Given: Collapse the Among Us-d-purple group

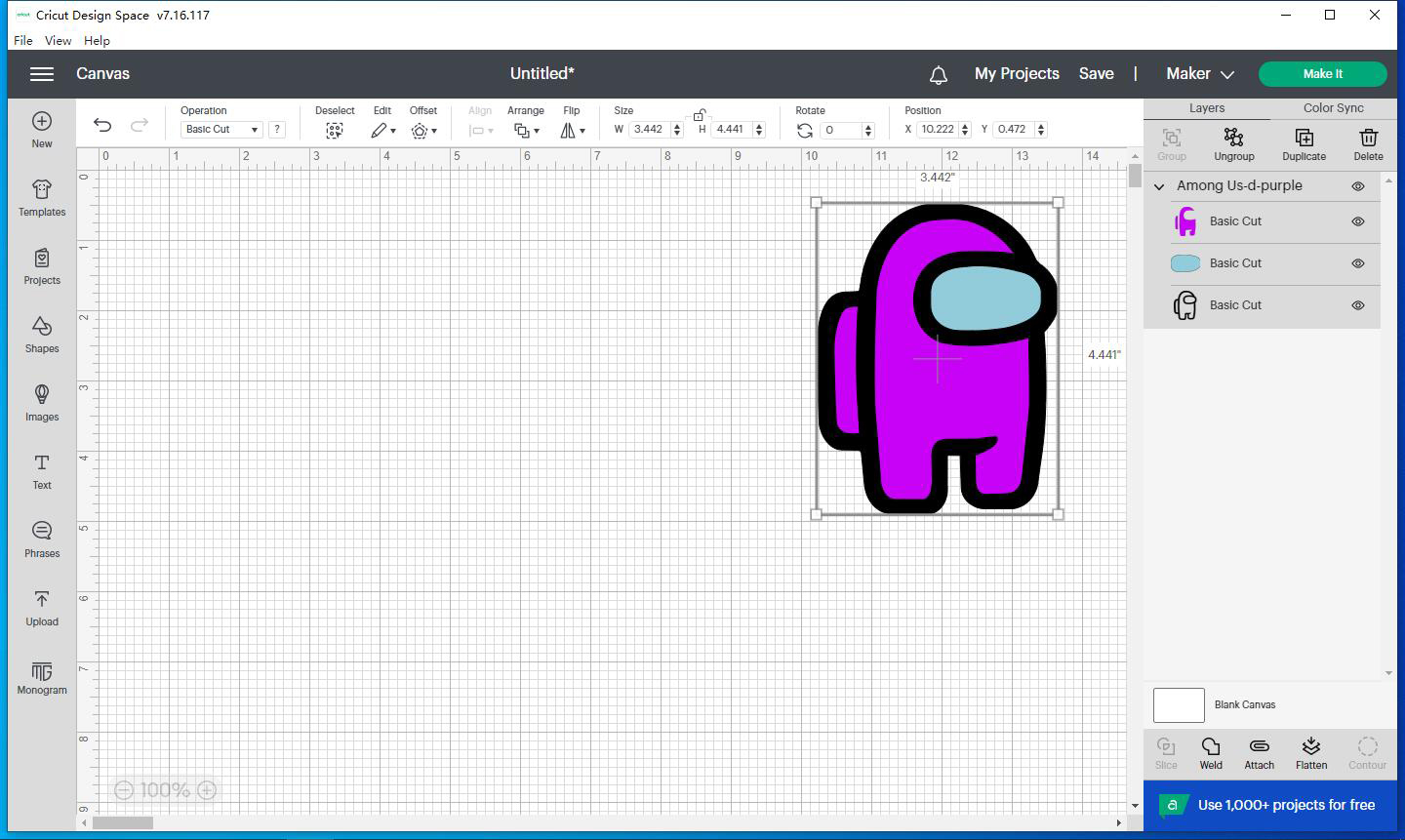Looking at the screenshot, I should pyautogui.click(x=1159, y=185).
